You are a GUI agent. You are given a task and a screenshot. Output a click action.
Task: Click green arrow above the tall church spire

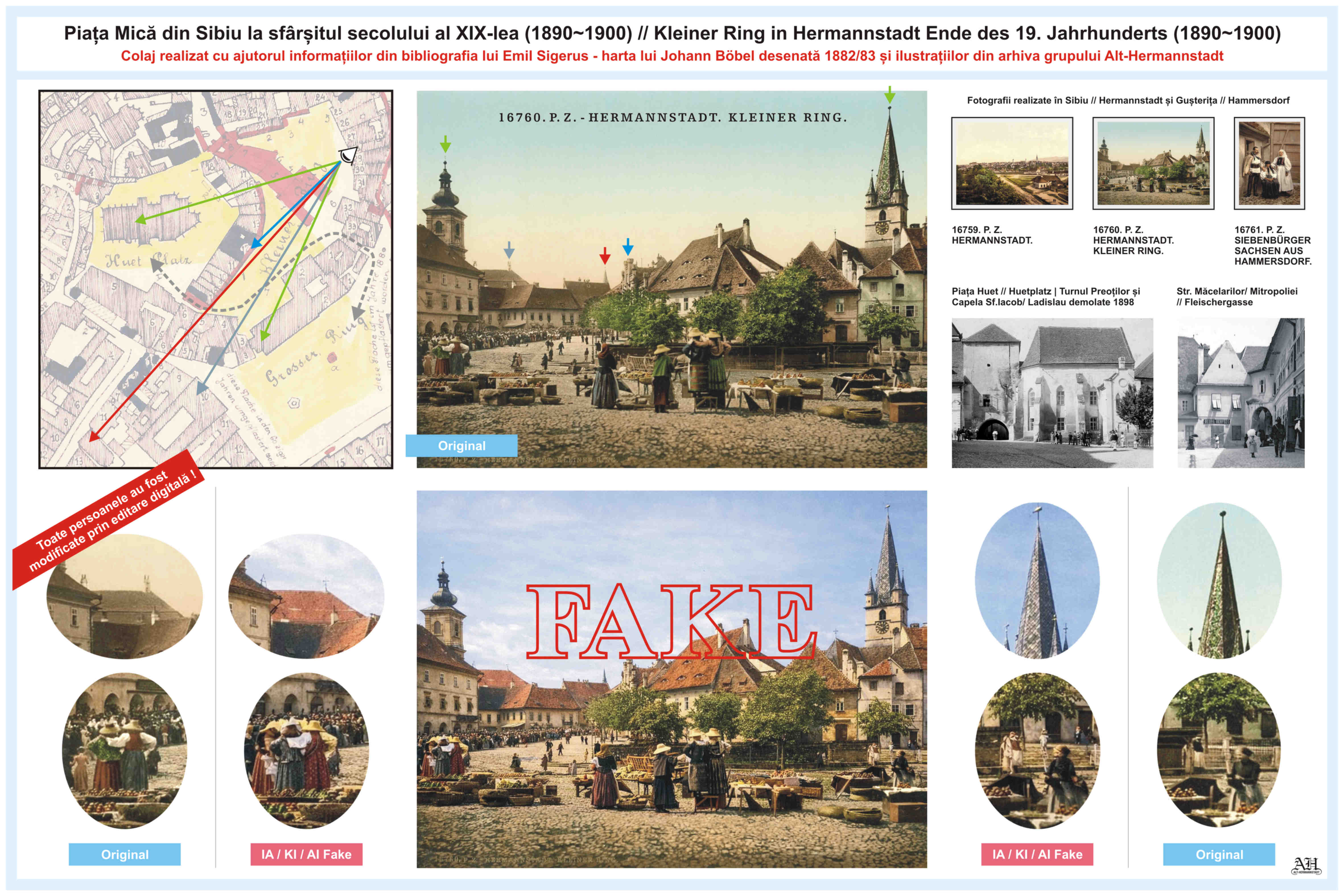(889, 94)
